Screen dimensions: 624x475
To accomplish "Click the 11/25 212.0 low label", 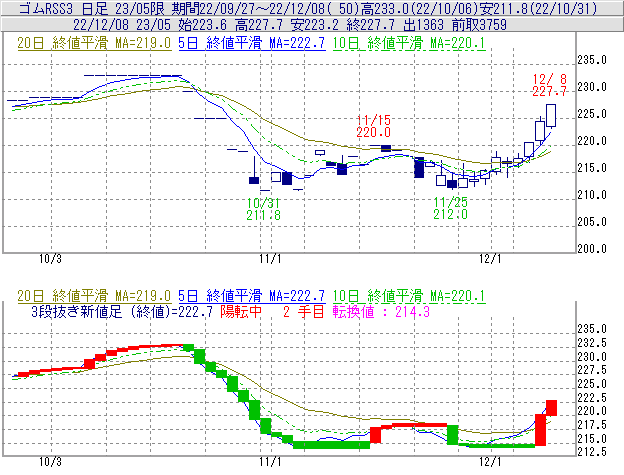I will tap(450, 208).
